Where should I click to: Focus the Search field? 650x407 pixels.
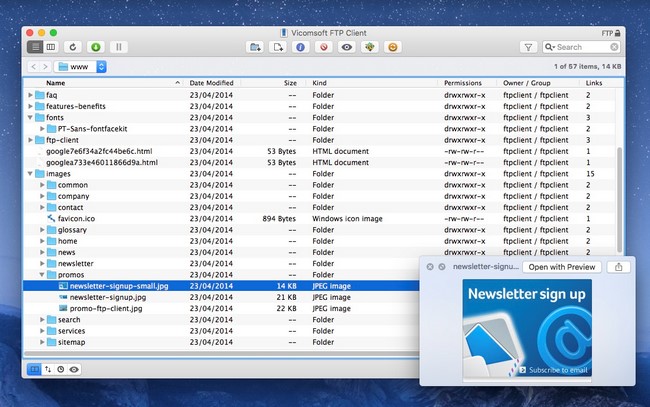581,47
